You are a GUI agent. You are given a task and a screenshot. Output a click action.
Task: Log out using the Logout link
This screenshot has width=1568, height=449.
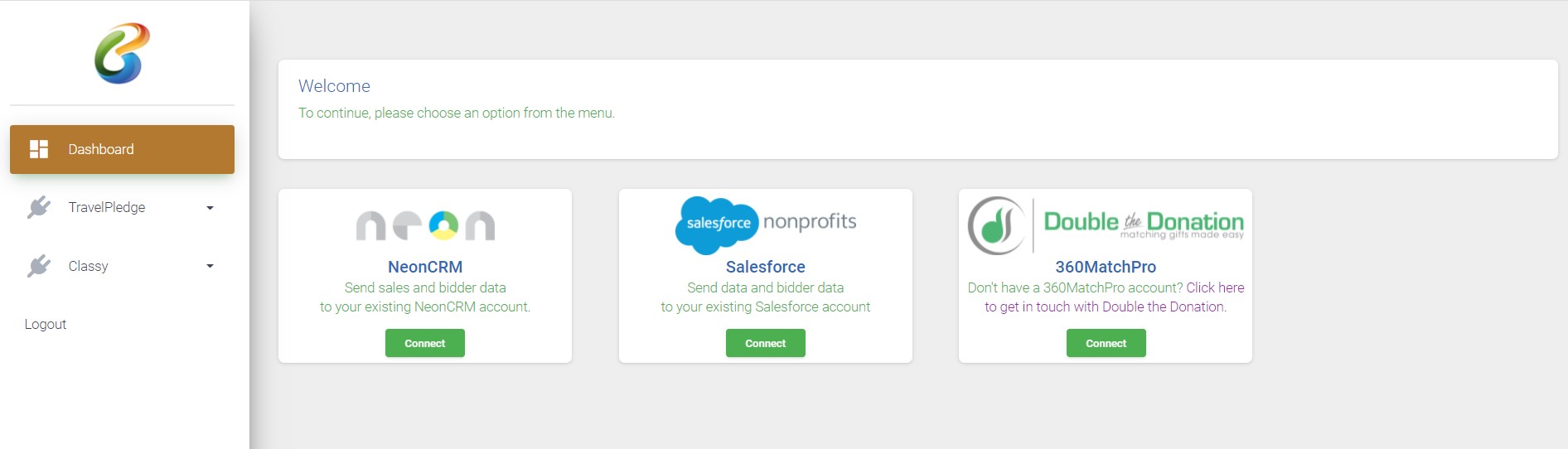46,324
